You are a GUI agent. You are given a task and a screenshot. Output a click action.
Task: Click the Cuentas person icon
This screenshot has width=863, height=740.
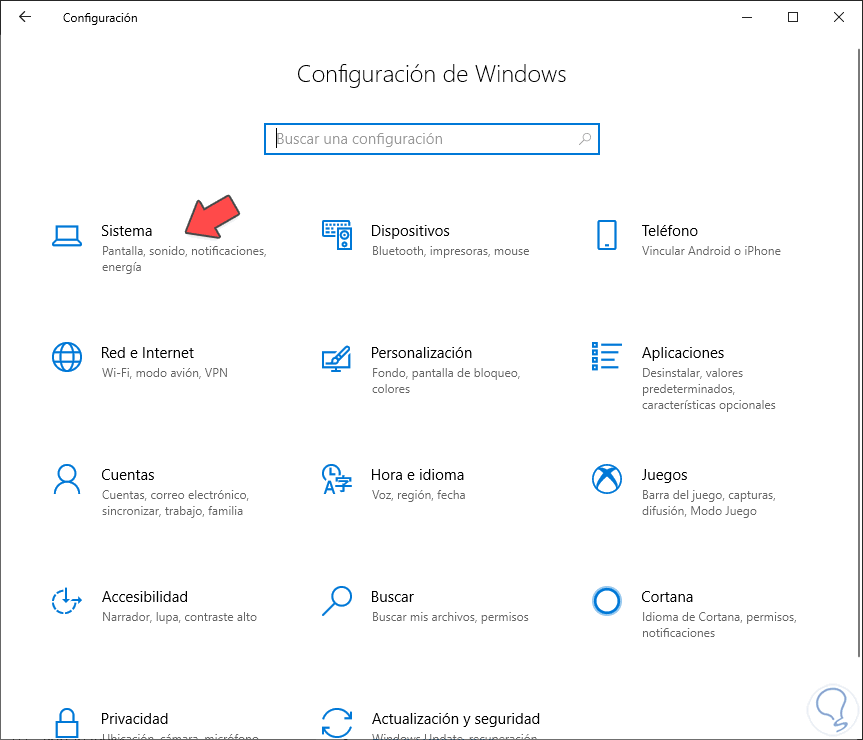pyautogui.click(x=66, y=478)
